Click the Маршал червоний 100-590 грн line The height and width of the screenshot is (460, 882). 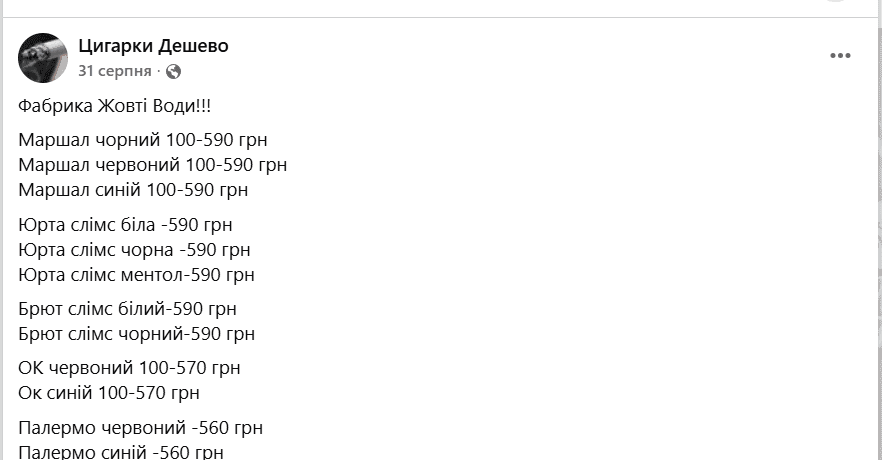tap(153, 164)
